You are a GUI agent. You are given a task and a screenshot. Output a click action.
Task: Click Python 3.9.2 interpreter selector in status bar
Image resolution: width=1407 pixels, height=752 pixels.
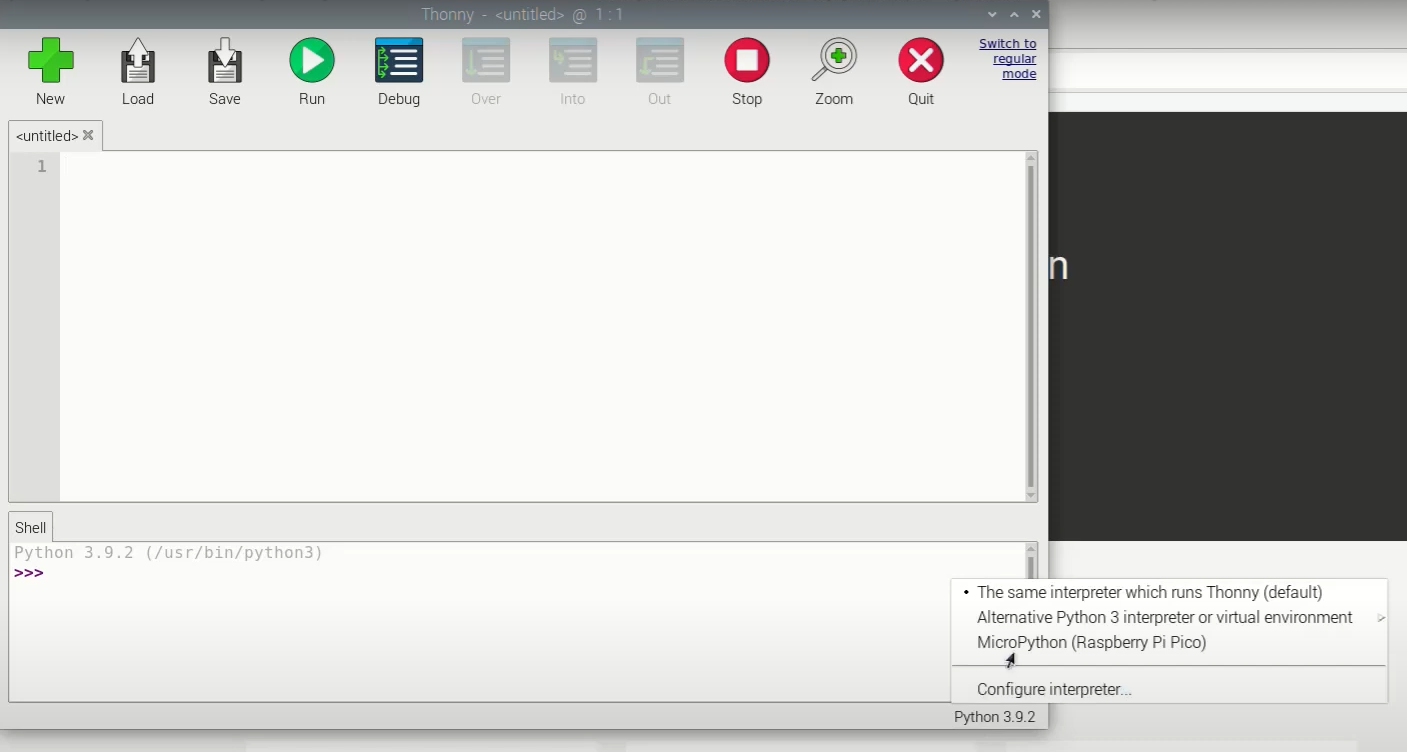pos(994,716)
